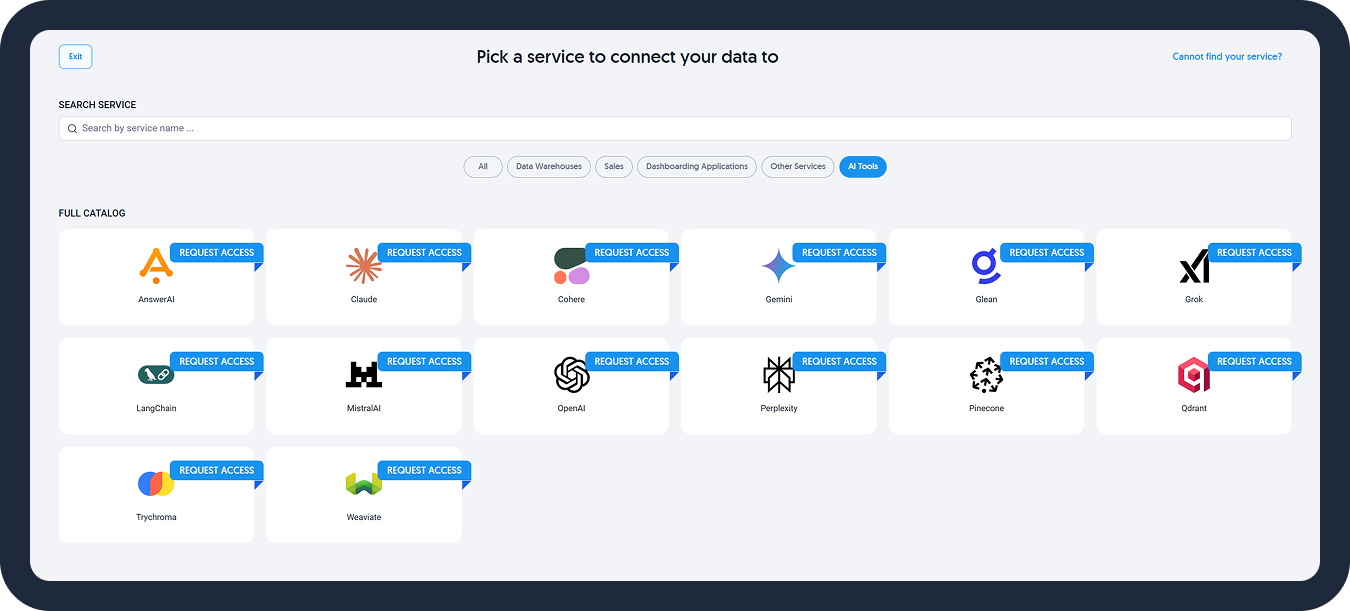Request access for LangChain
The height and width of the screenshot is (611, 1350).
pyautogui.click(x=217, y=362)
